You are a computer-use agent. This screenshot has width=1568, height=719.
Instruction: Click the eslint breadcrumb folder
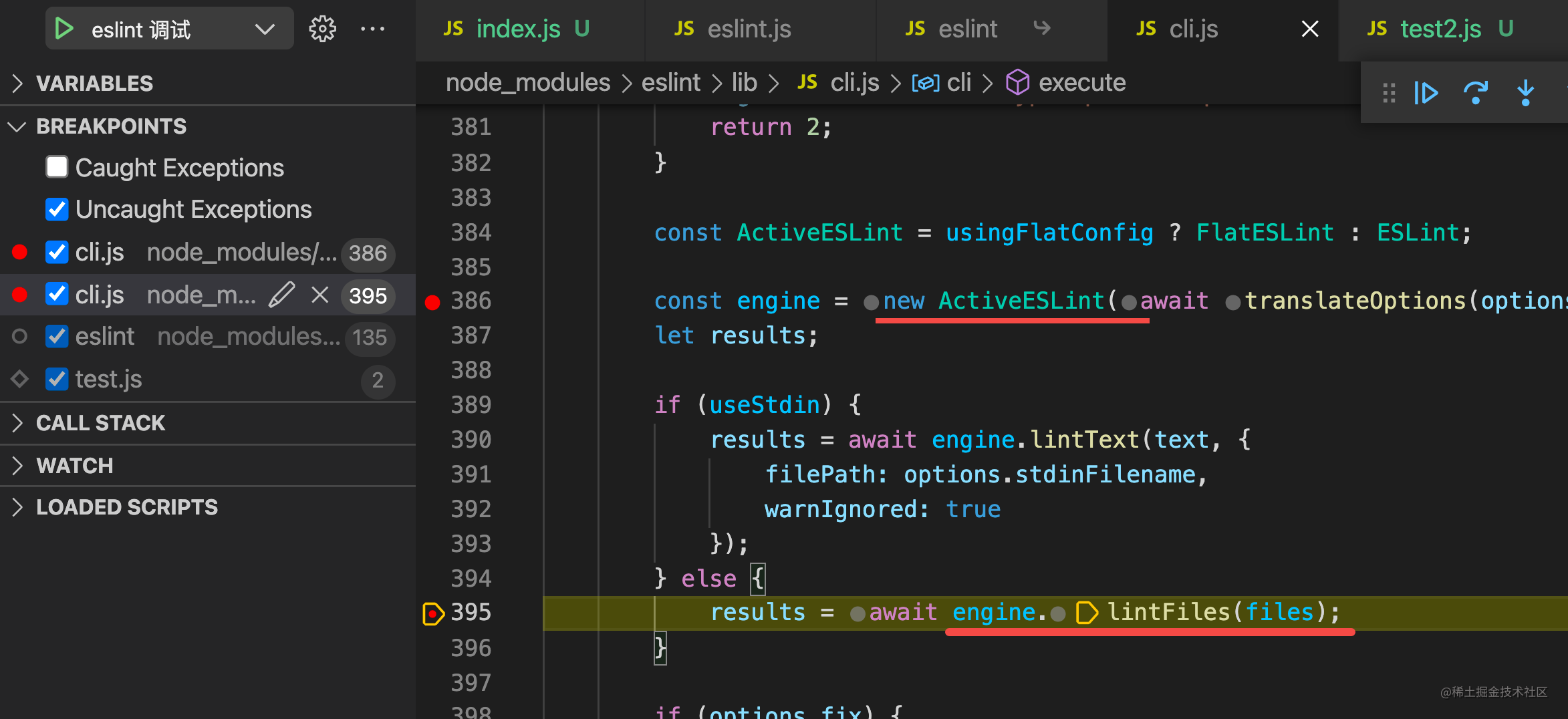670,83
